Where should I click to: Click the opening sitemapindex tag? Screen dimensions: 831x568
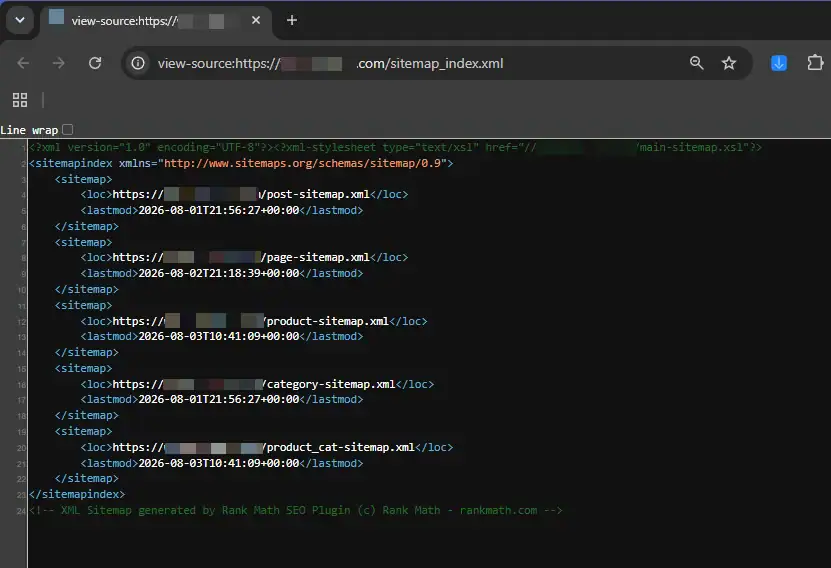241,163
